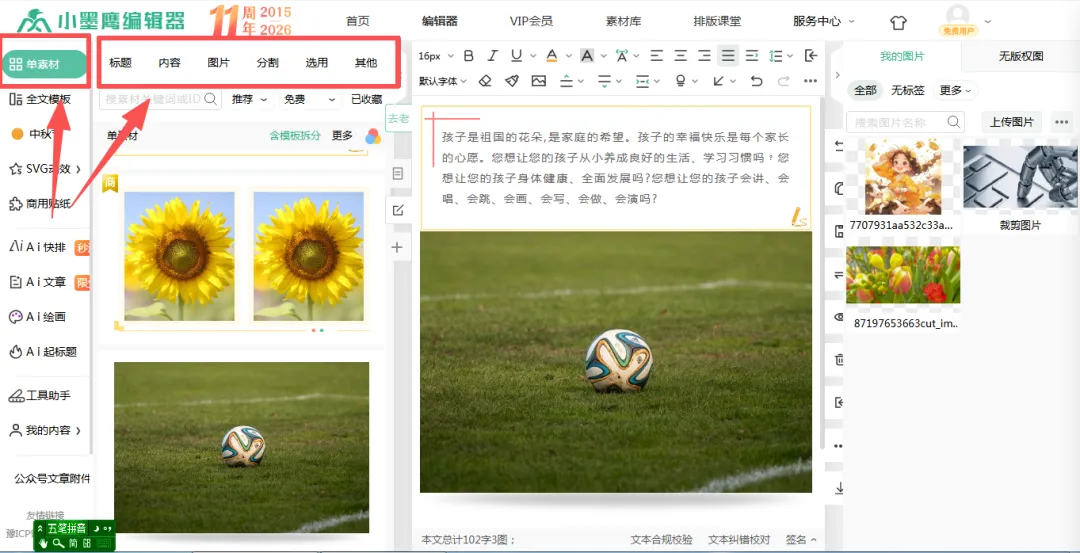
Task: Select the format painter brush icon
Action: tap(511, 81)
